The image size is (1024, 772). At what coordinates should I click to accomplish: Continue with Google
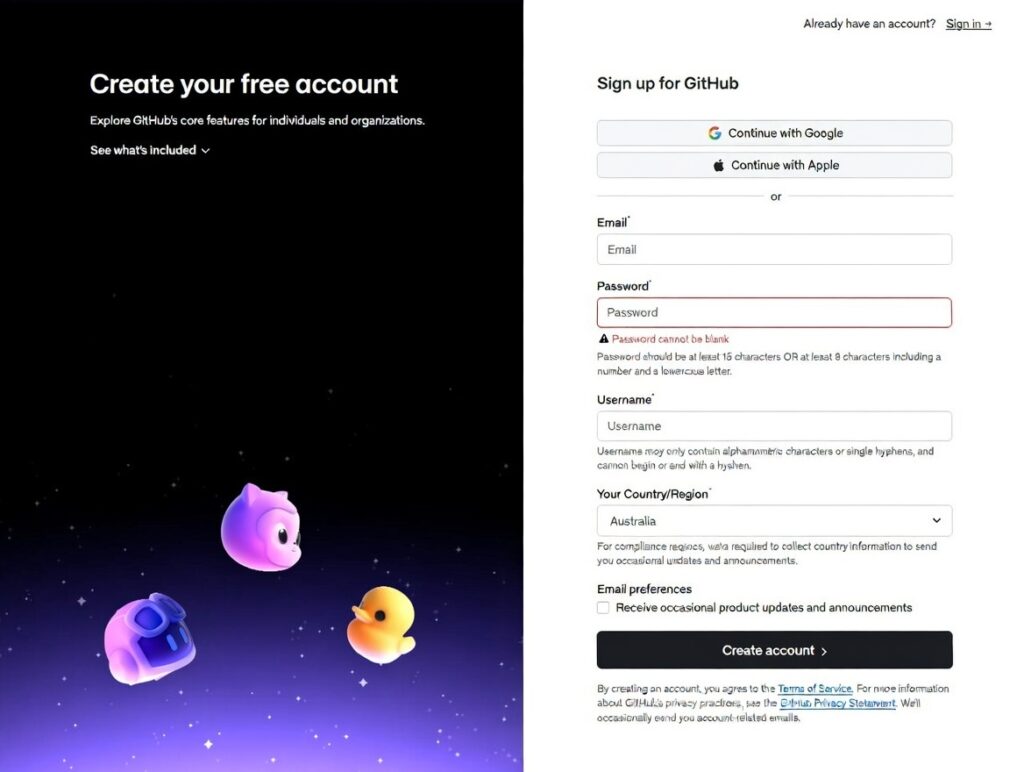pos(775,132)
